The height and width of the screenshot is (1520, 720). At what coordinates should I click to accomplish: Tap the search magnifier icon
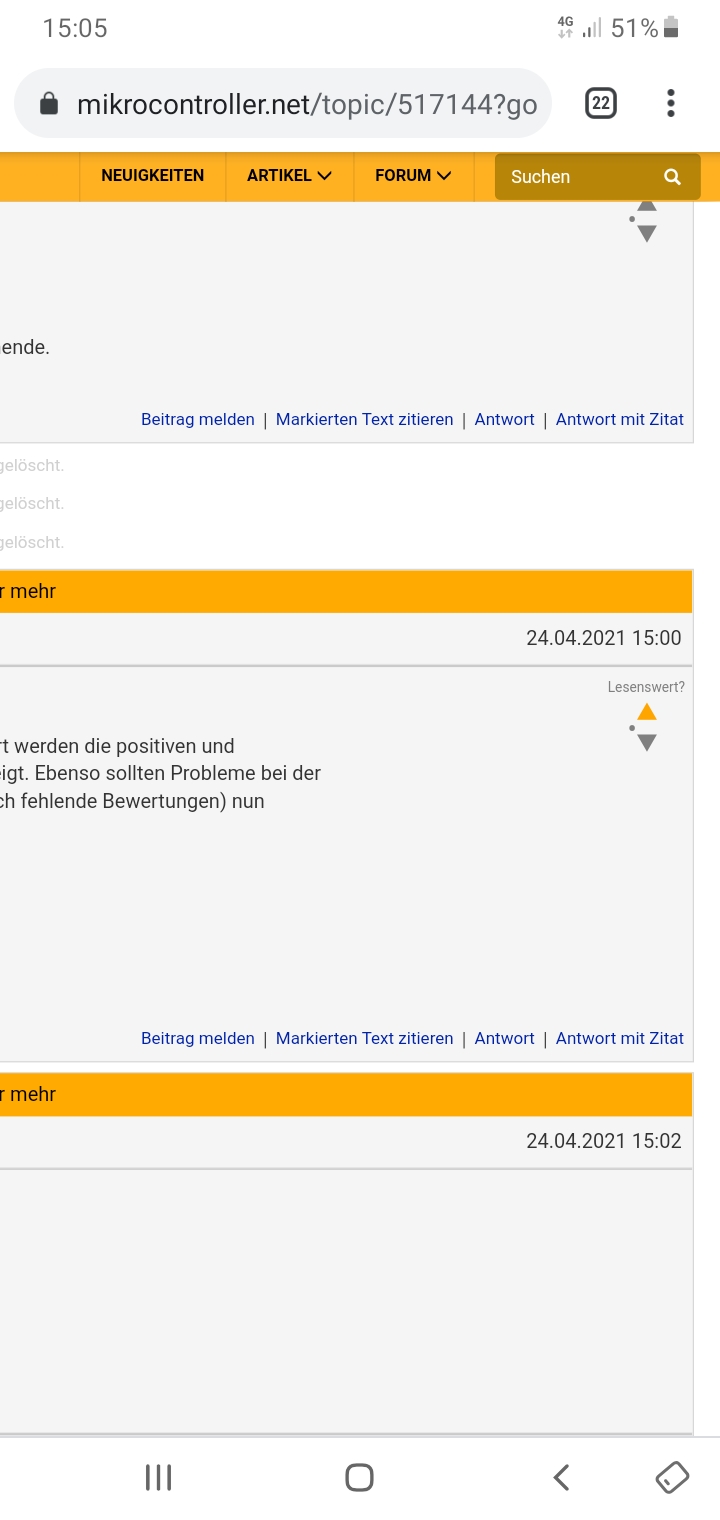672,177
